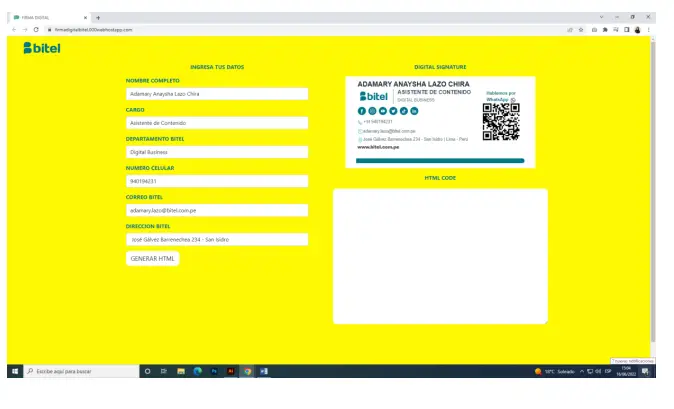The height and width of the screenshot is (409, 674).
Task: Open Cortana circle icon on the taskbar
Action: (147, 371)
